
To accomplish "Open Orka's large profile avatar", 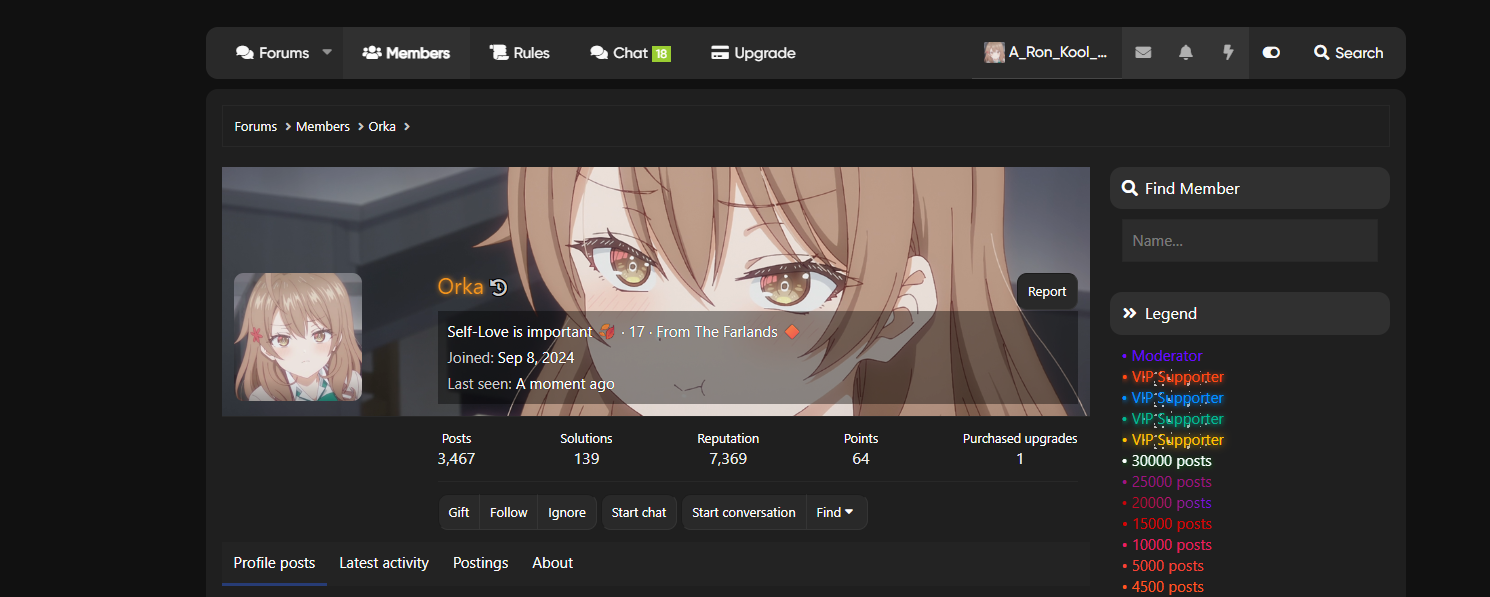I will (x=298, y=337).
